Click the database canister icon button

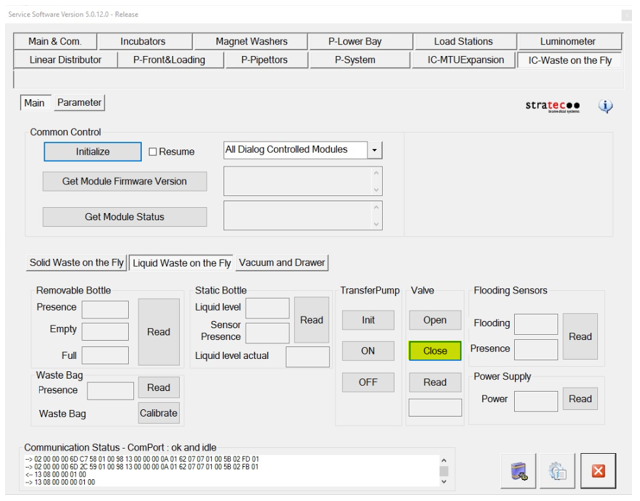pyautogui.click(x=519, y=471)
